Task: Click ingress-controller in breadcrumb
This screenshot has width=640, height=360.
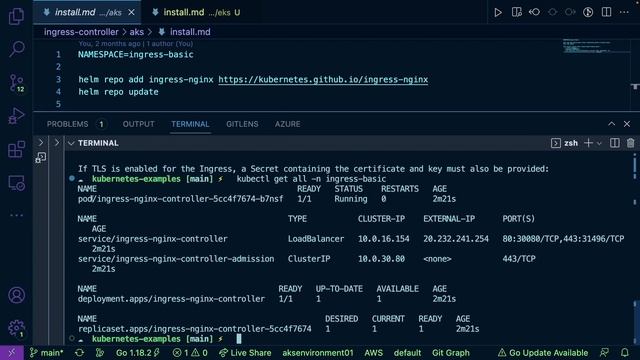Action: pos(81,32)
